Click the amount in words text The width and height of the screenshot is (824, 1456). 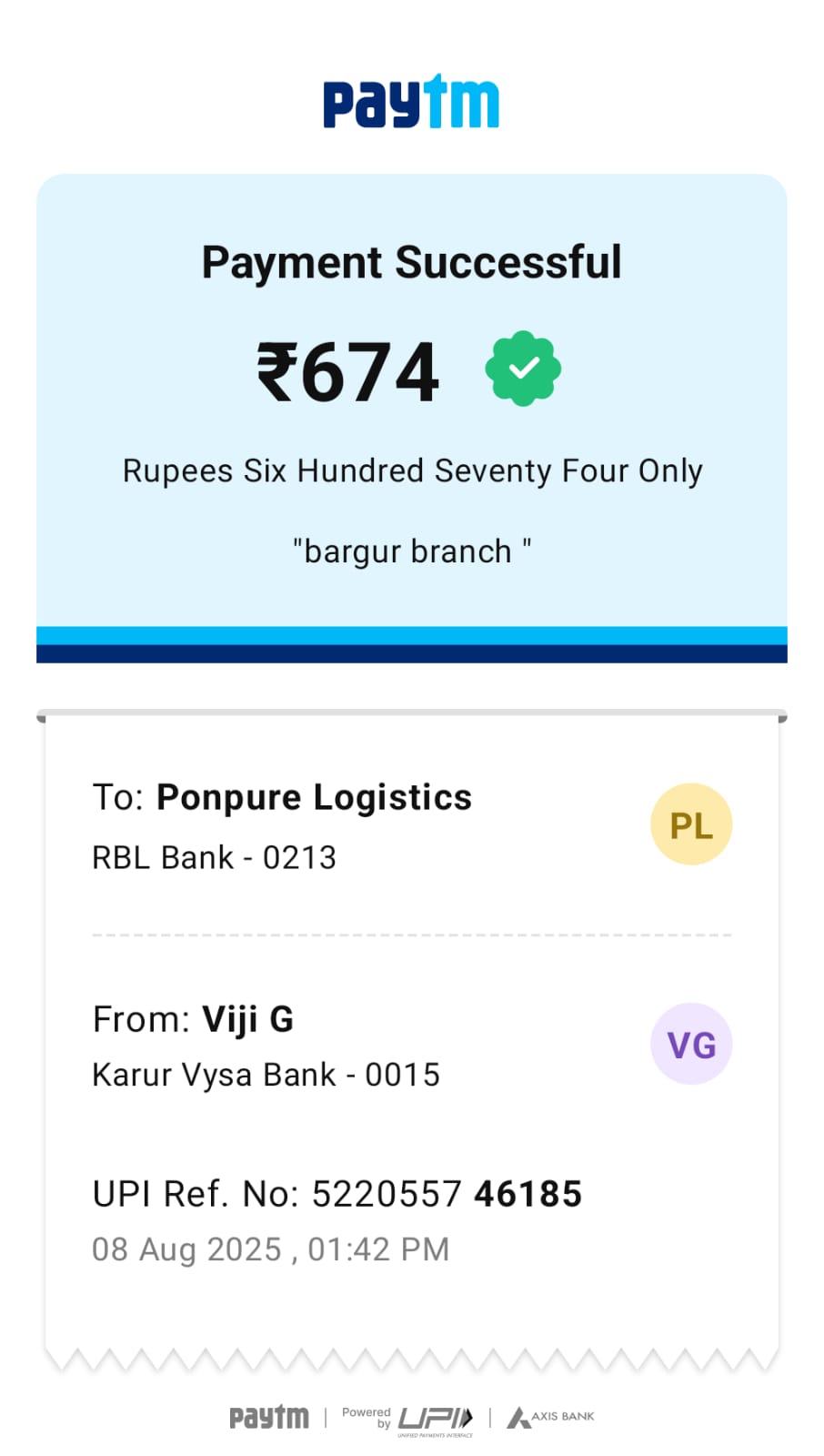click(x=412, y=470)
